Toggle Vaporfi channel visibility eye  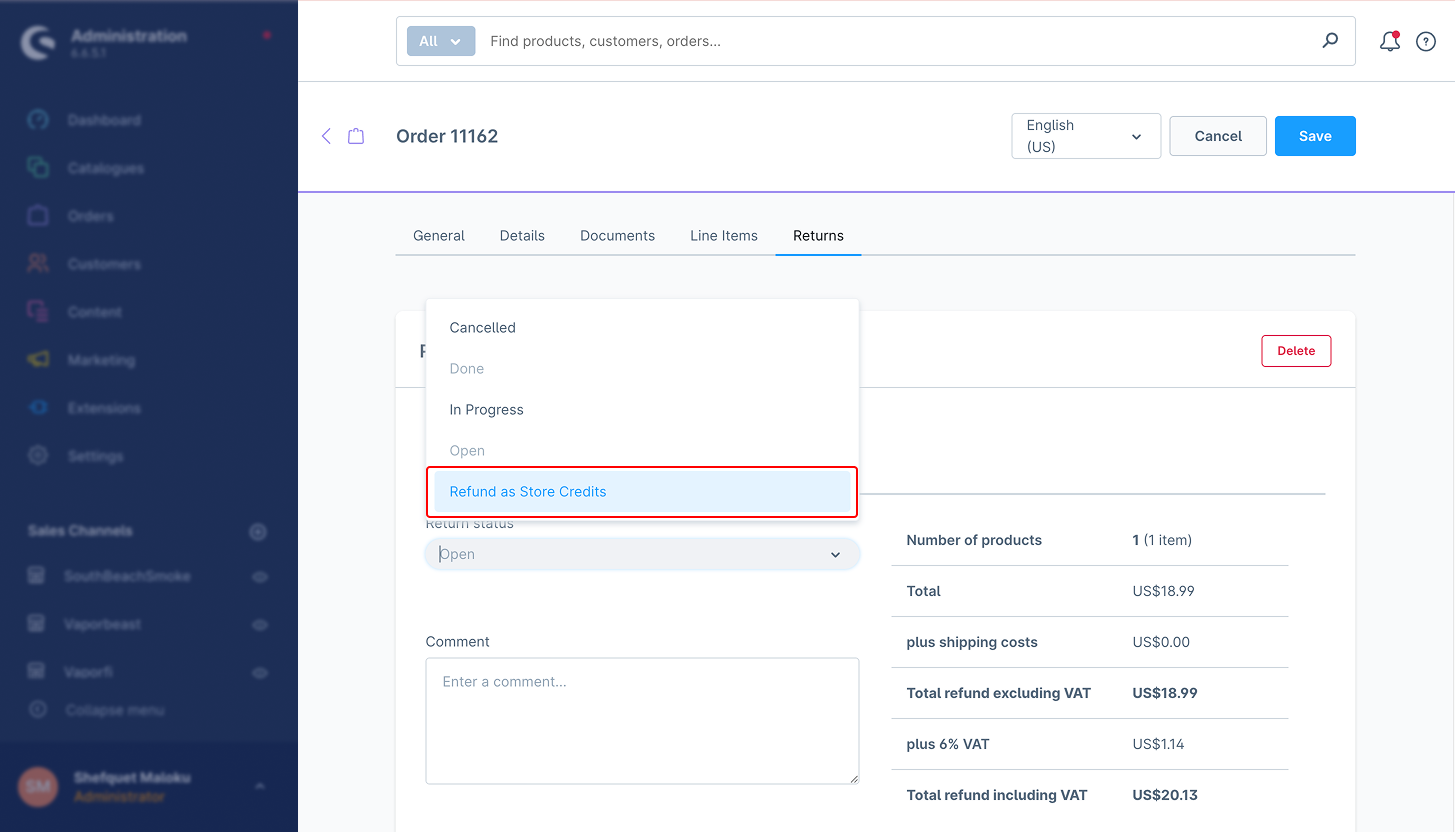[x=260, y=673]
